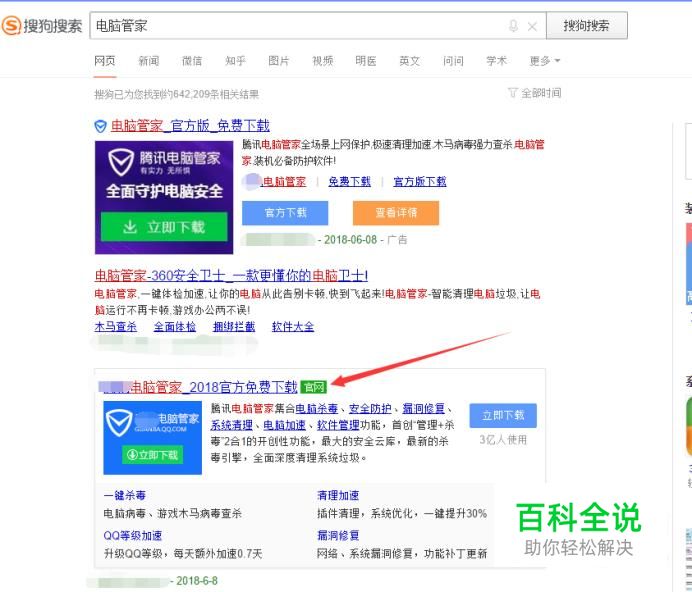Open the QQ等级加速 feature link
The height and width of the screenshot is (592, 692).
[133, 535]
